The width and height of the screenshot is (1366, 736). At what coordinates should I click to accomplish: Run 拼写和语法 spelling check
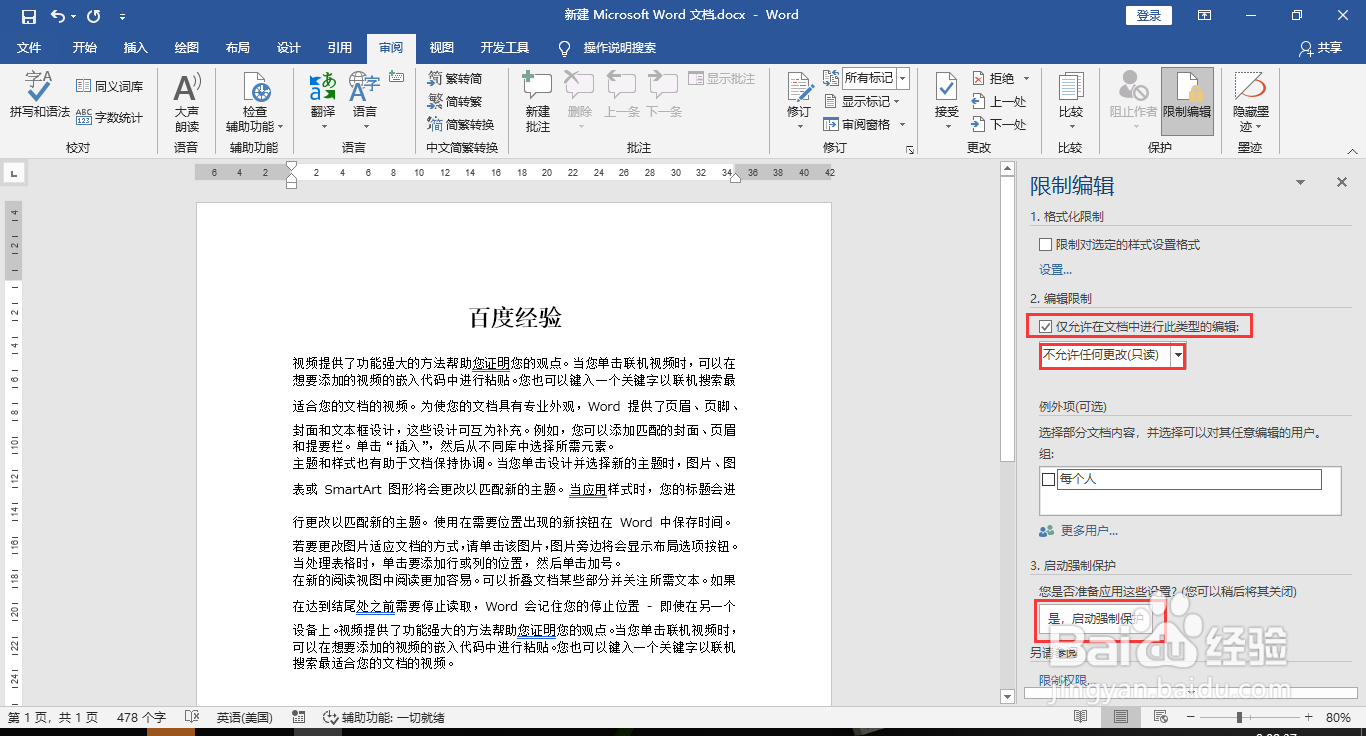tap(40, 96)
